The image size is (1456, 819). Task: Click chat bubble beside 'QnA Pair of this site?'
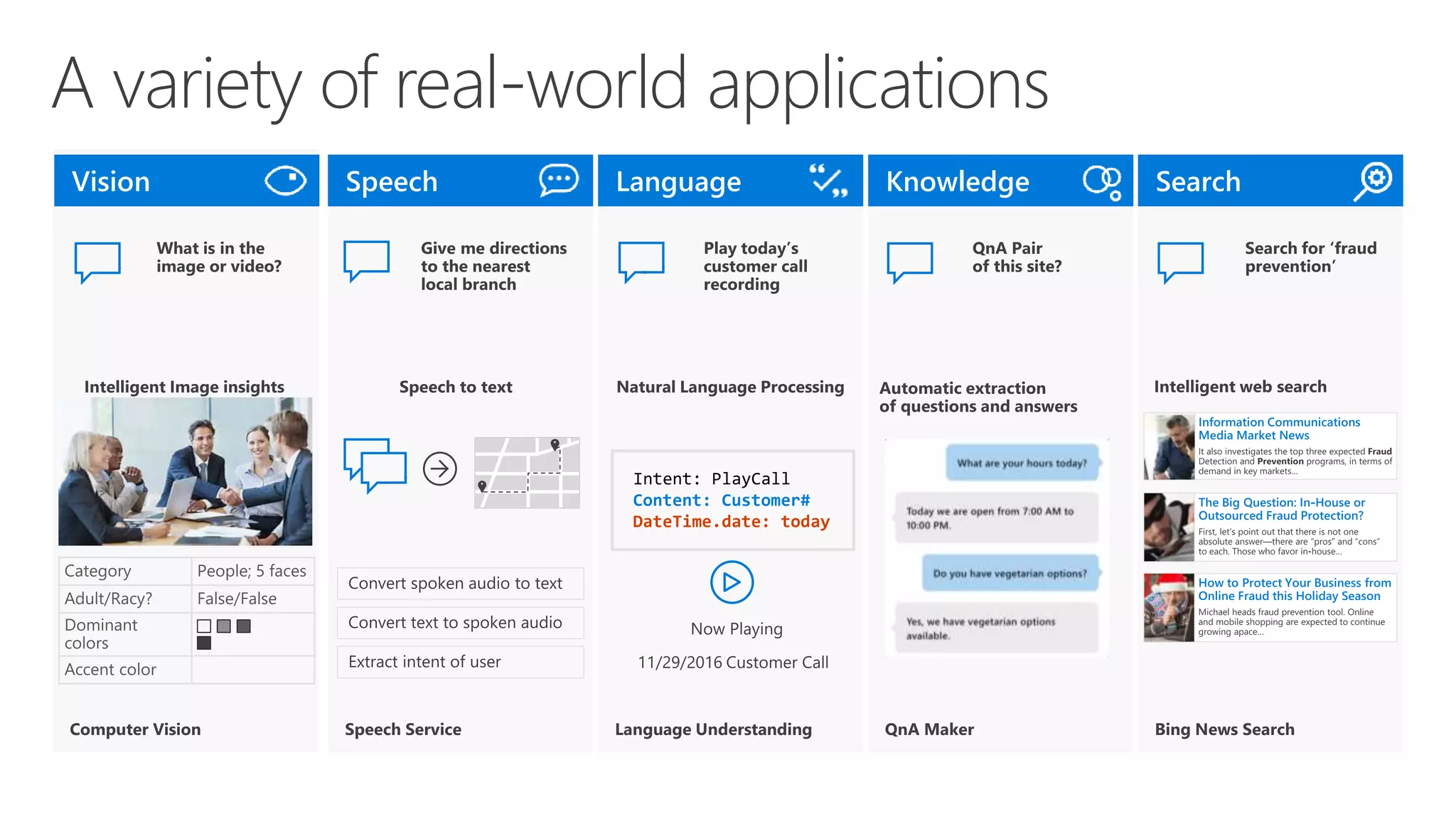click(x=910, y=262)
